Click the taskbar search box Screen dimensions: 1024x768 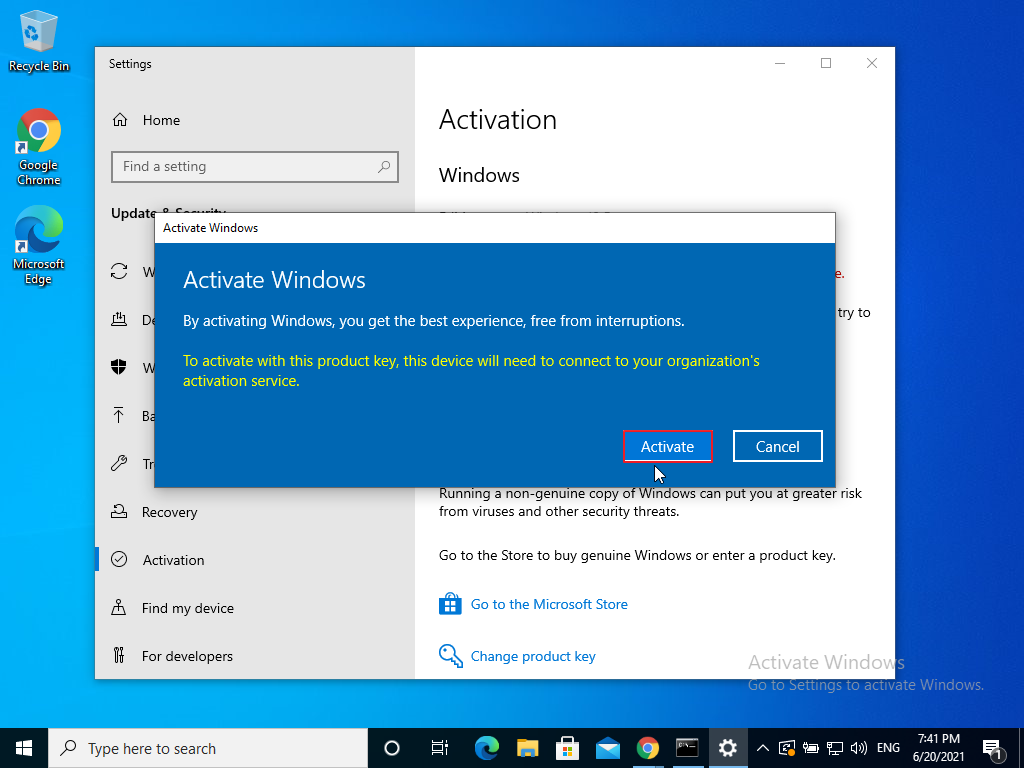(208, 748)
